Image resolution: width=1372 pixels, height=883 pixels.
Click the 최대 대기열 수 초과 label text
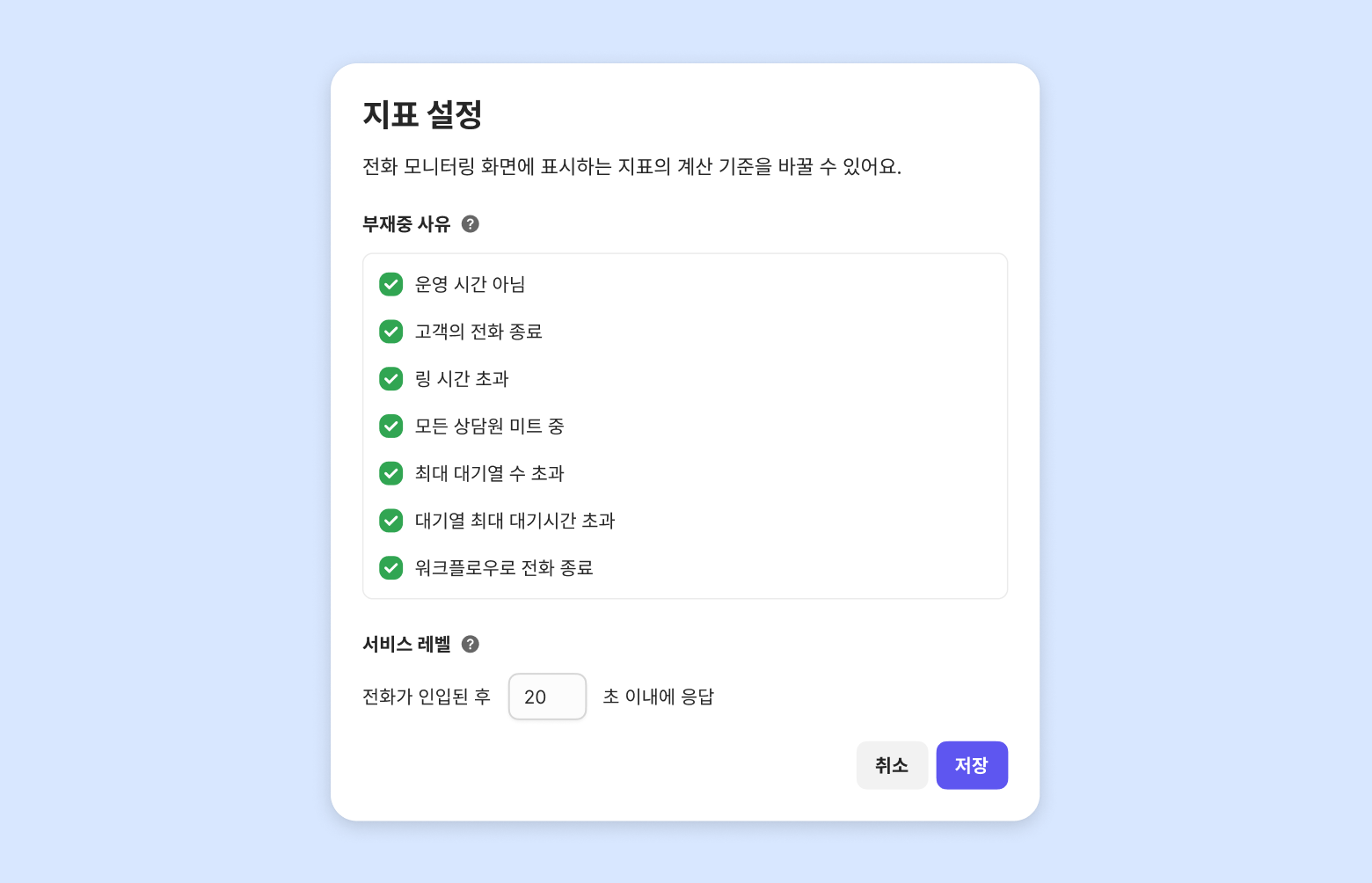click(489, 473)
